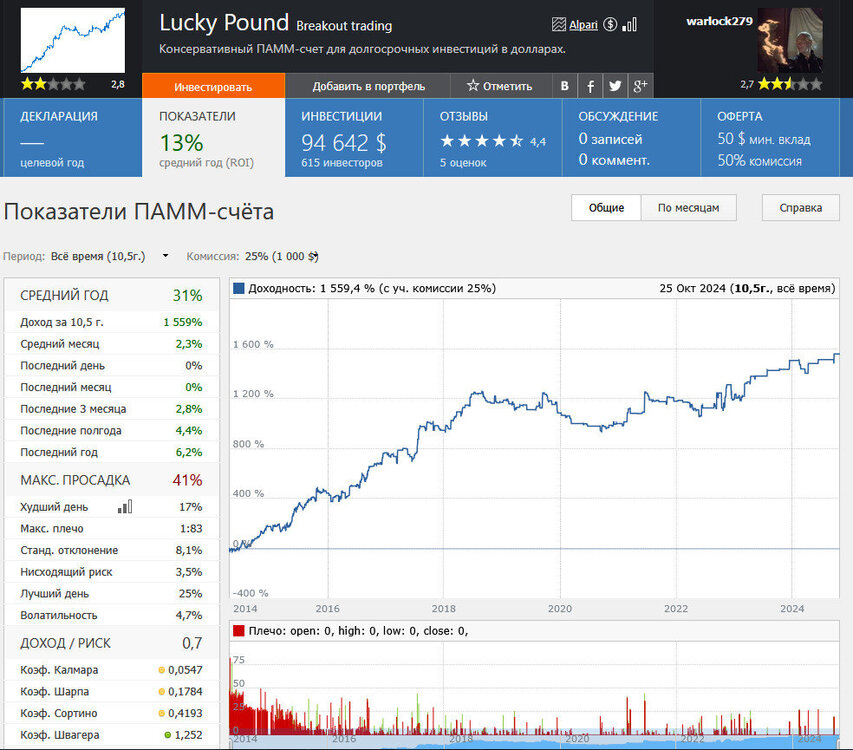853x750 pixels.
Task: Click the risk bars icon in header
Action: tap(629, 24)
